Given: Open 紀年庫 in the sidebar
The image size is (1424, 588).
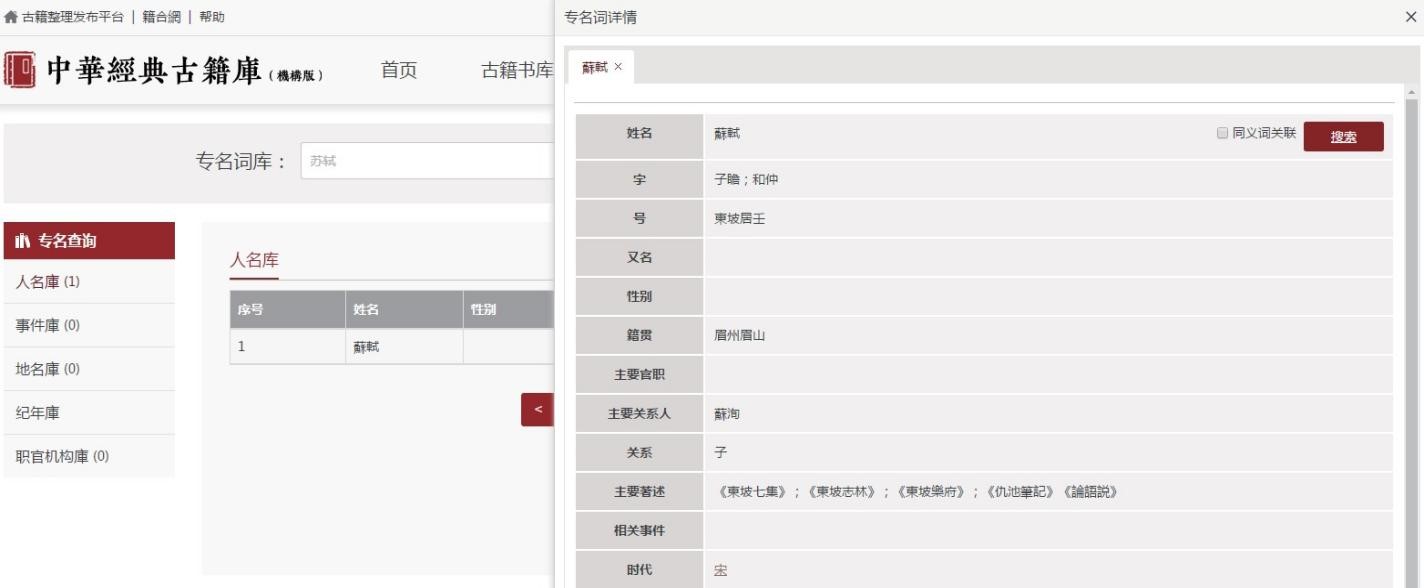Looking at the screenshot, I should coord(38,413).
